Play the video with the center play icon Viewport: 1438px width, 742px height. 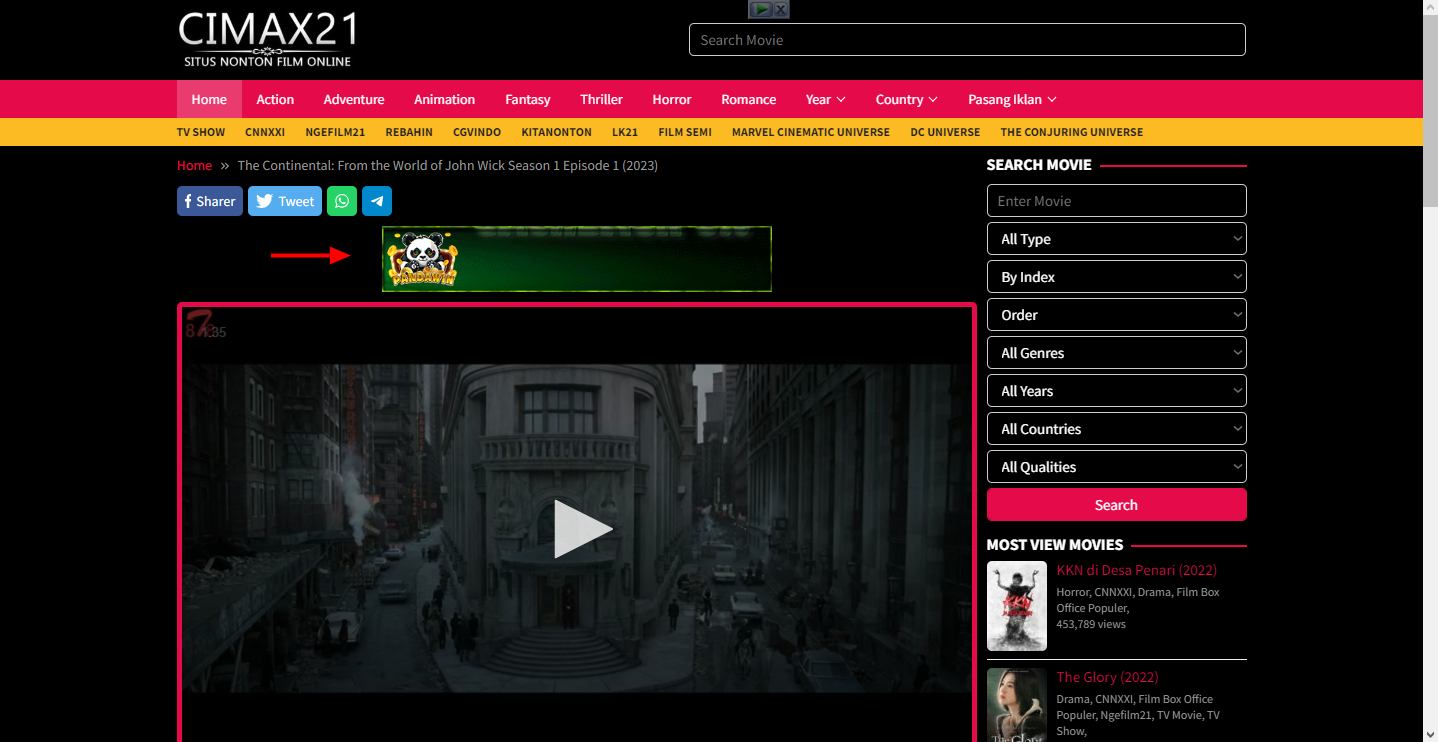[582, 528]
